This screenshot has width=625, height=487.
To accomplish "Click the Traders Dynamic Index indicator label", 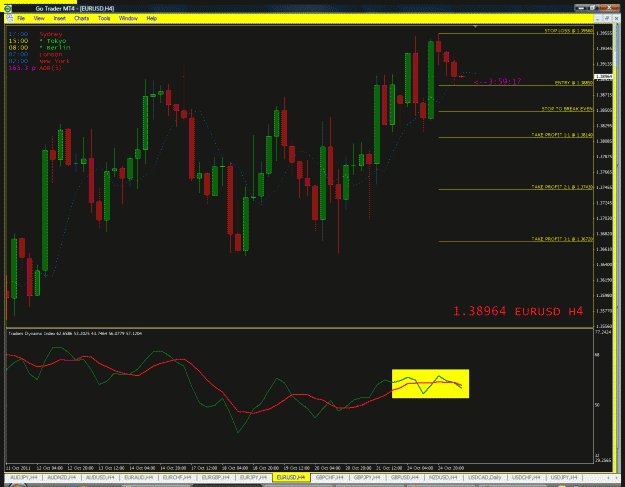I will (x=75, y=333).
